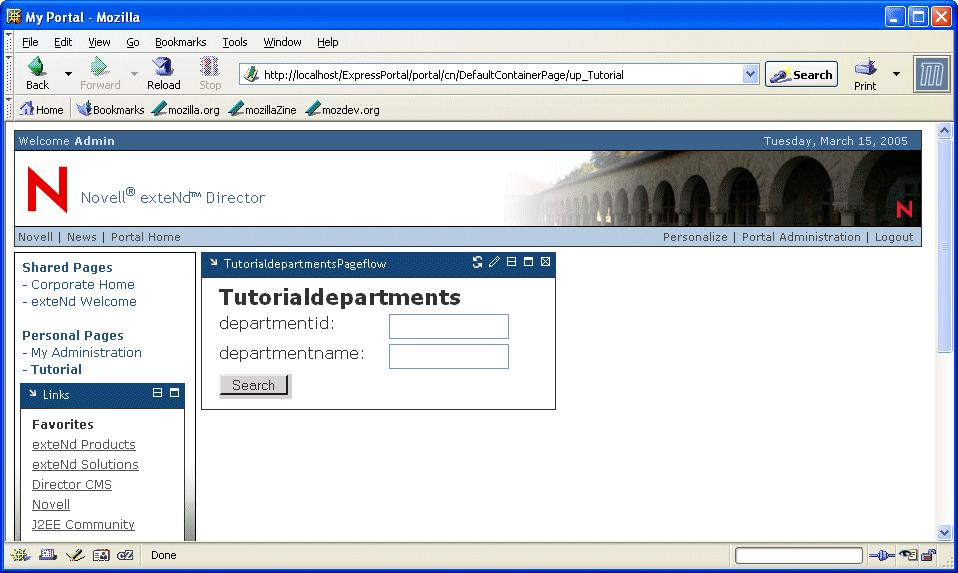Click the page scrollbar down arrow
This screenshot has width=958, height=573.
[945, 532]
